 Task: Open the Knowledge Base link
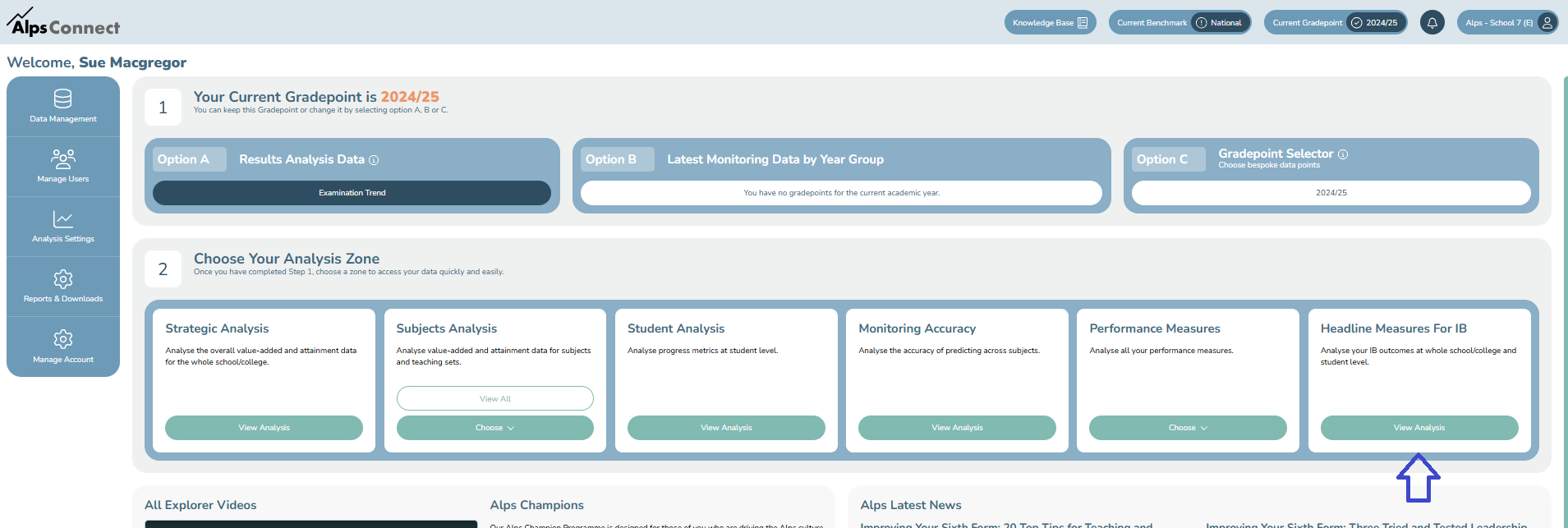[1049, 23]
